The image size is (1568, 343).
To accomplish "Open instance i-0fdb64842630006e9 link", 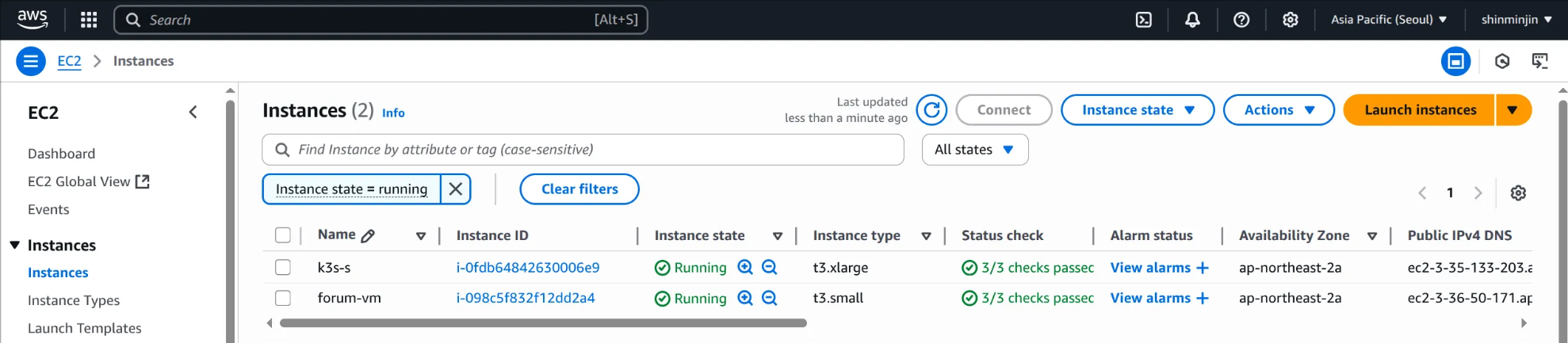I will coord(528,268).
